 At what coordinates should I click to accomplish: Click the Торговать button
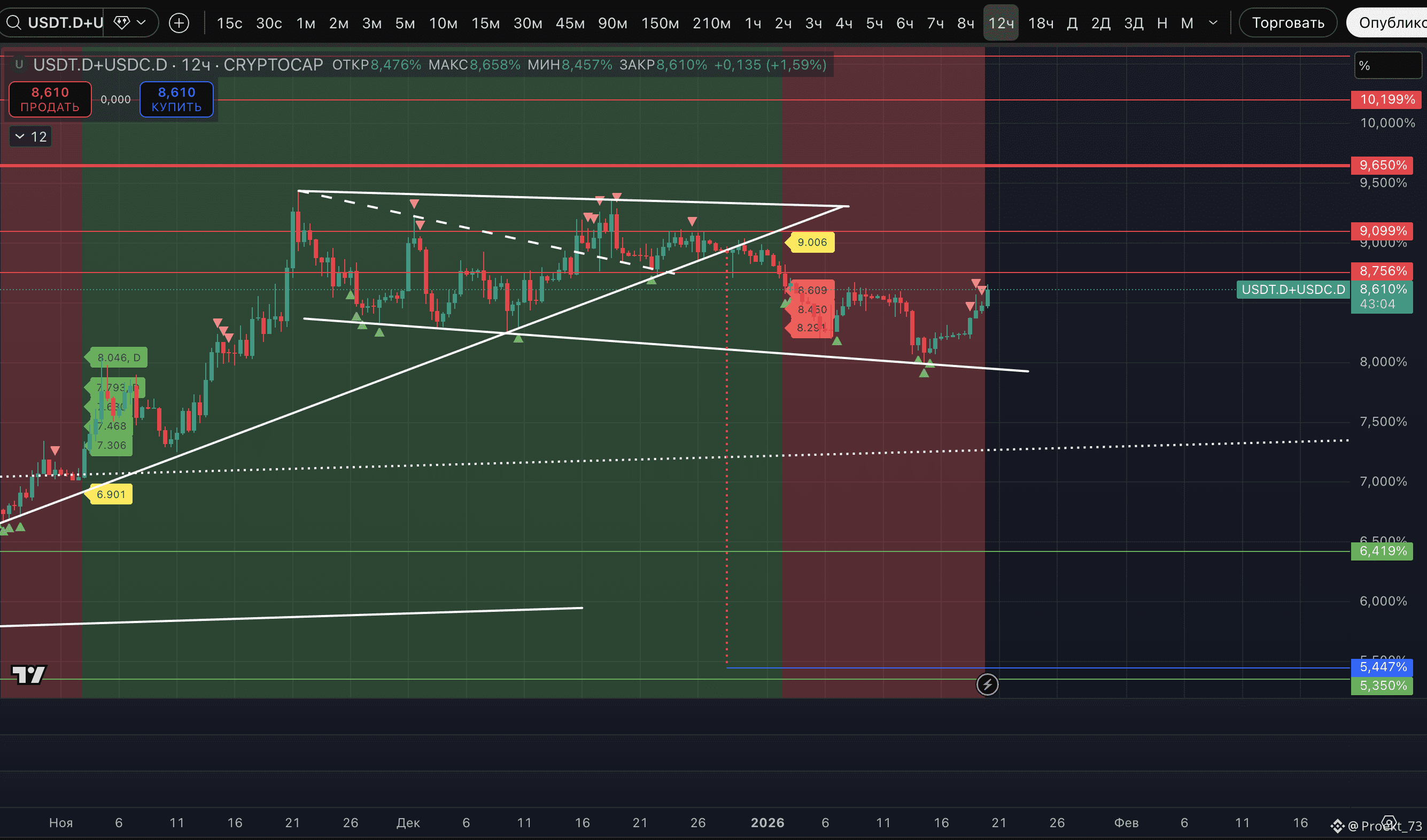[x=1288, y=22]
